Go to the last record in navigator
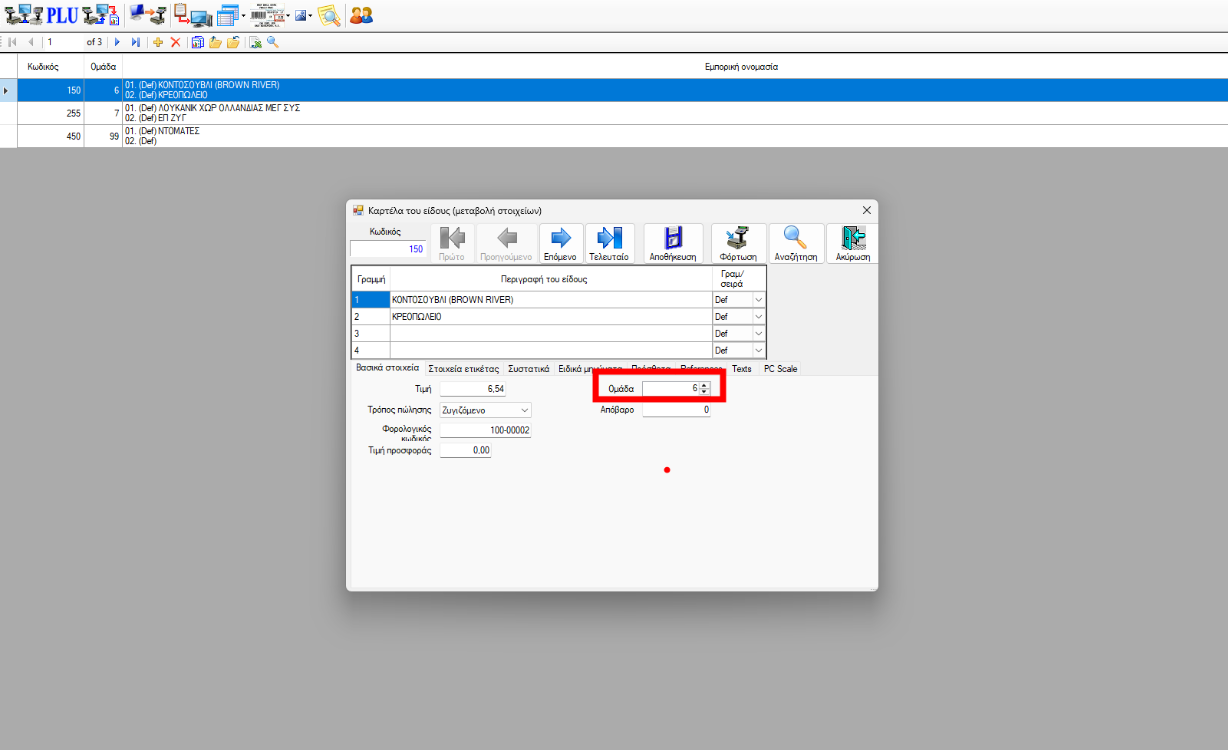The width and height of the screenshot is (1228, 750). pyautogui.click(x=135, y=42)
